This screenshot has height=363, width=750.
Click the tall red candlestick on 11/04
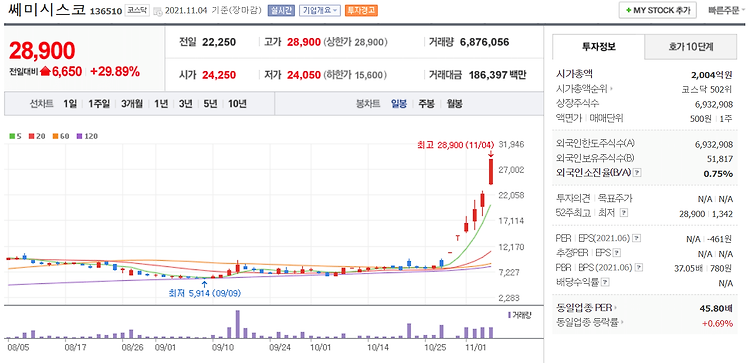click(x=491, y=171)
